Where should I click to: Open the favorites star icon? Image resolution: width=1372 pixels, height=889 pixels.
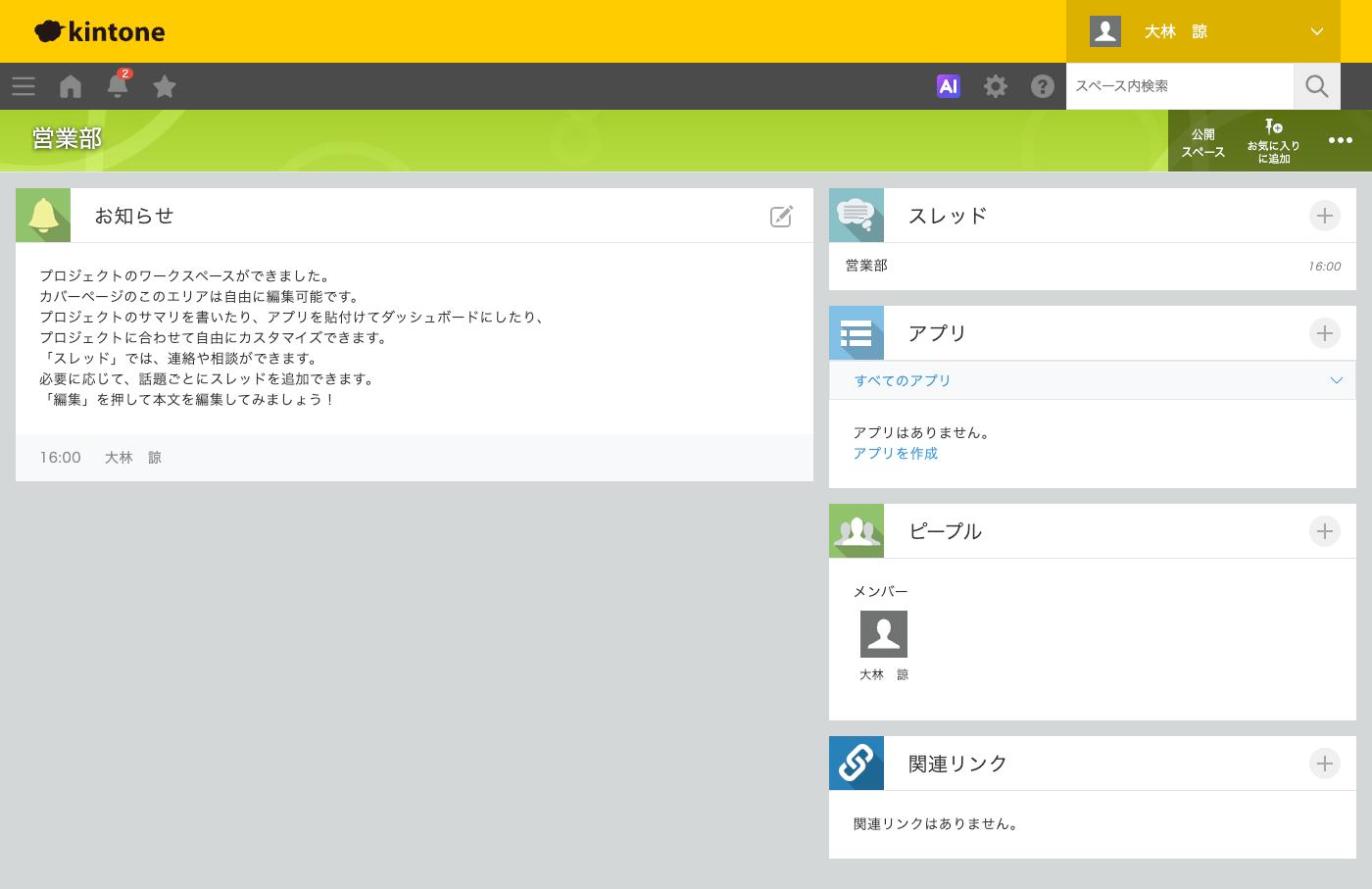pyautogui.click(x=164, y=87)
